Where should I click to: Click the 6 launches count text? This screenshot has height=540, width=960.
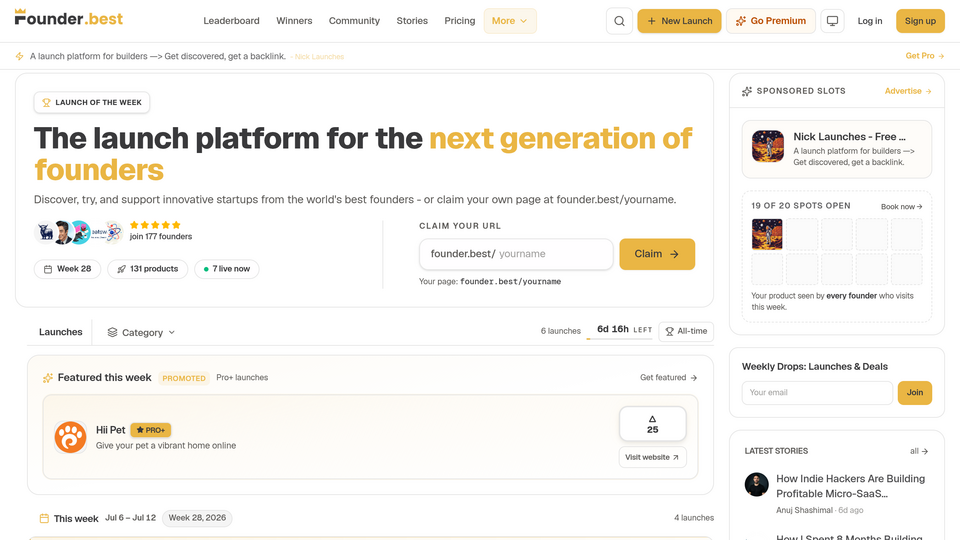560,331
